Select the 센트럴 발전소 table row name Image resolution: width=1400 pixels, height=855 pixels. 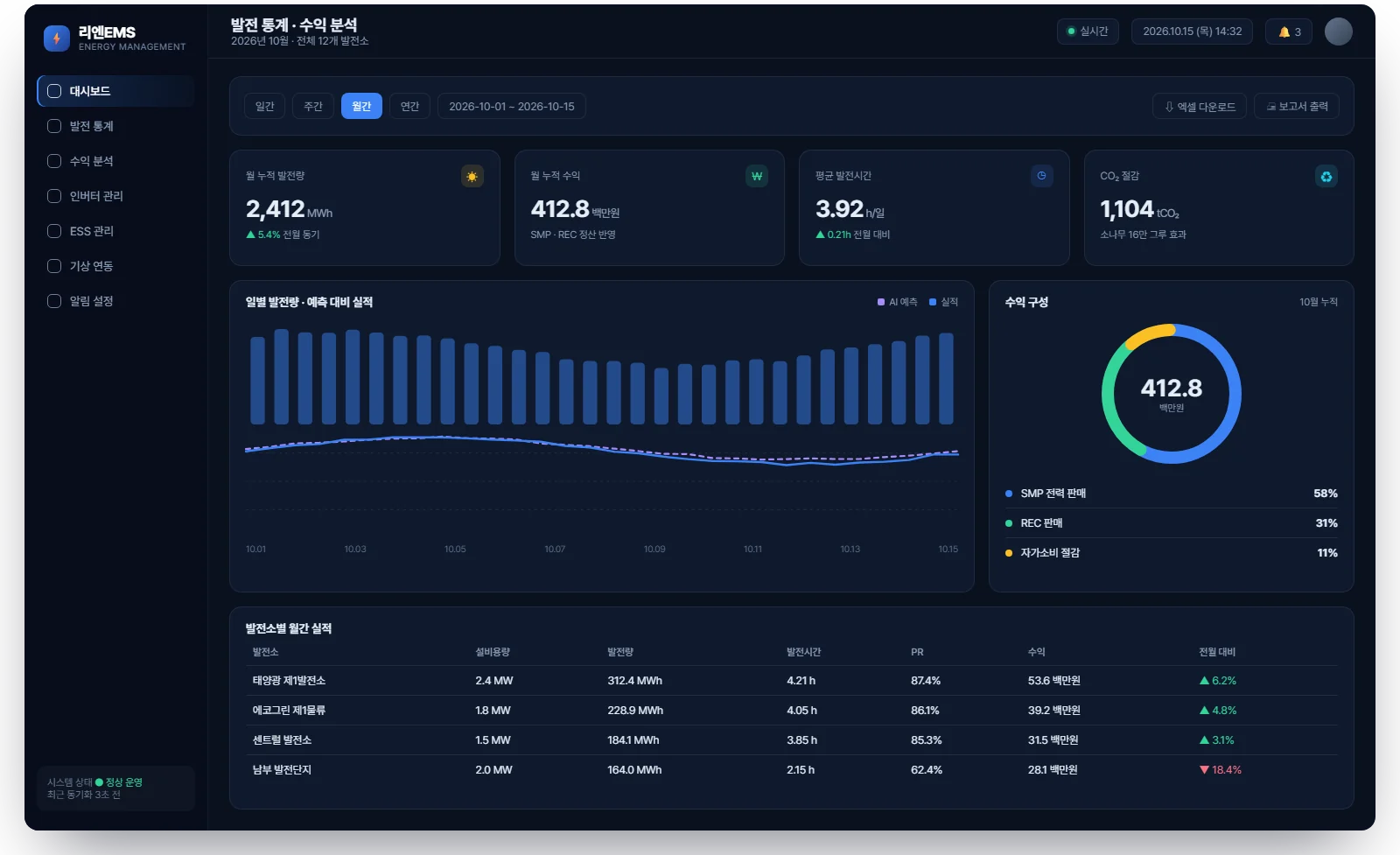pos(282,740)
